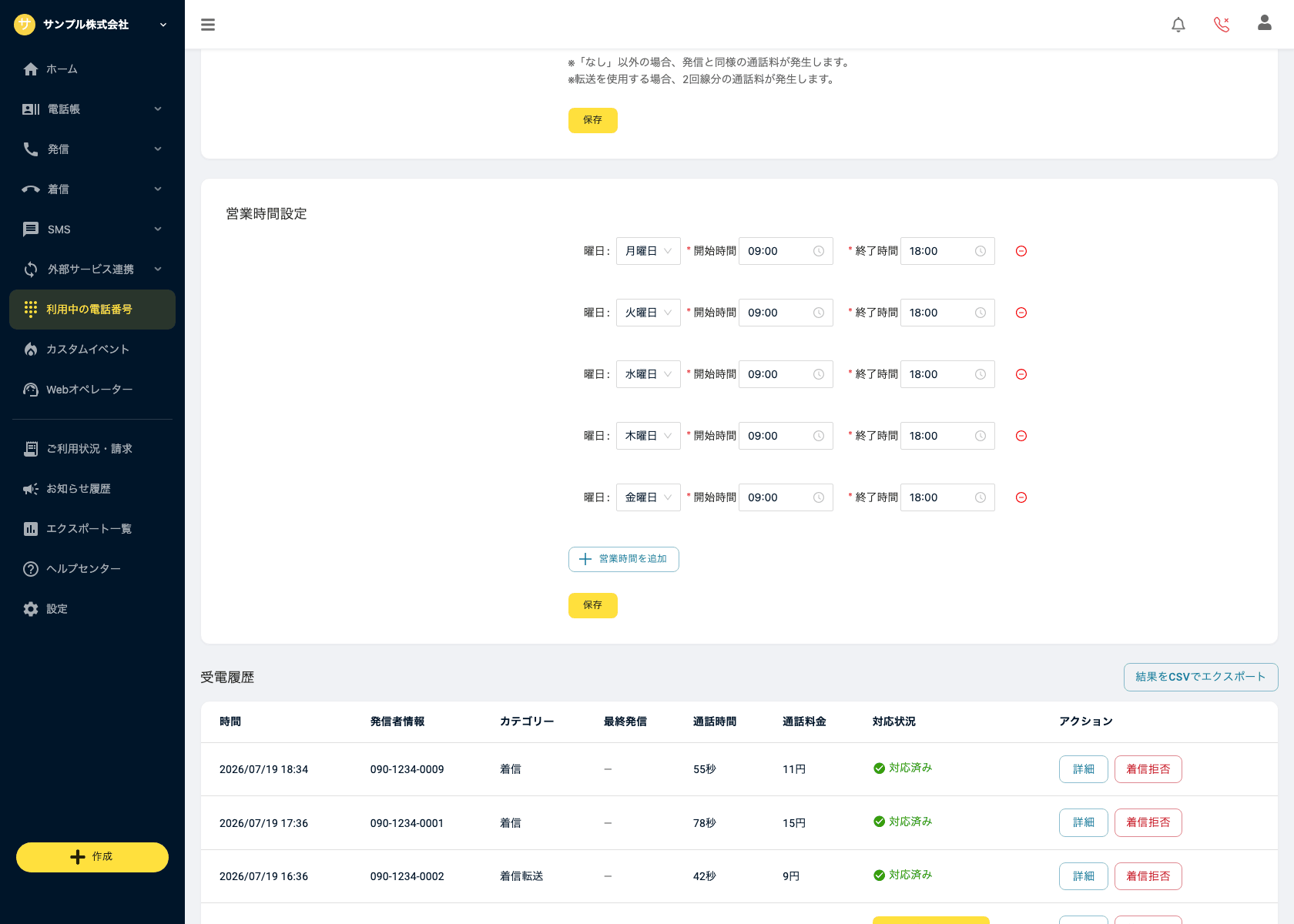Remove the 月曜日 business hours row

pyautogui.click(x=1021, y=251)
